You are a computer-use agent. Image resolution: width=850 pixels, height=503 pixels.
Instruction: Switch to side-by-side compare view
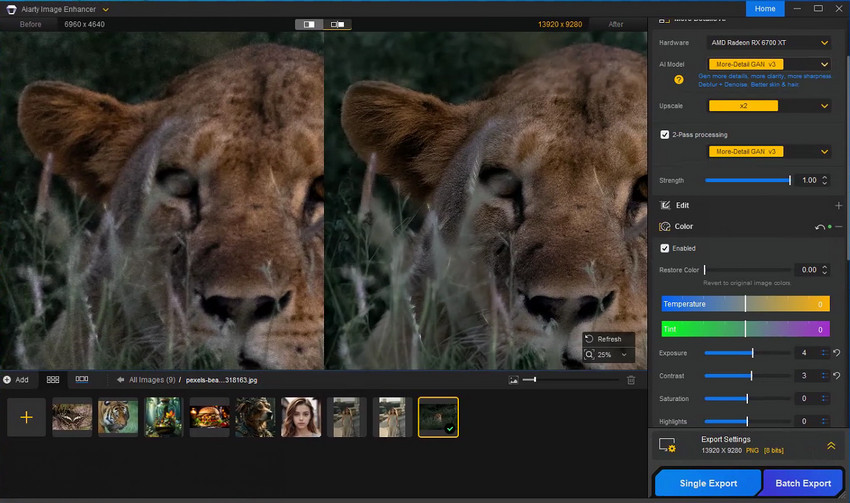pyautogui.click(x=337, y=24)
